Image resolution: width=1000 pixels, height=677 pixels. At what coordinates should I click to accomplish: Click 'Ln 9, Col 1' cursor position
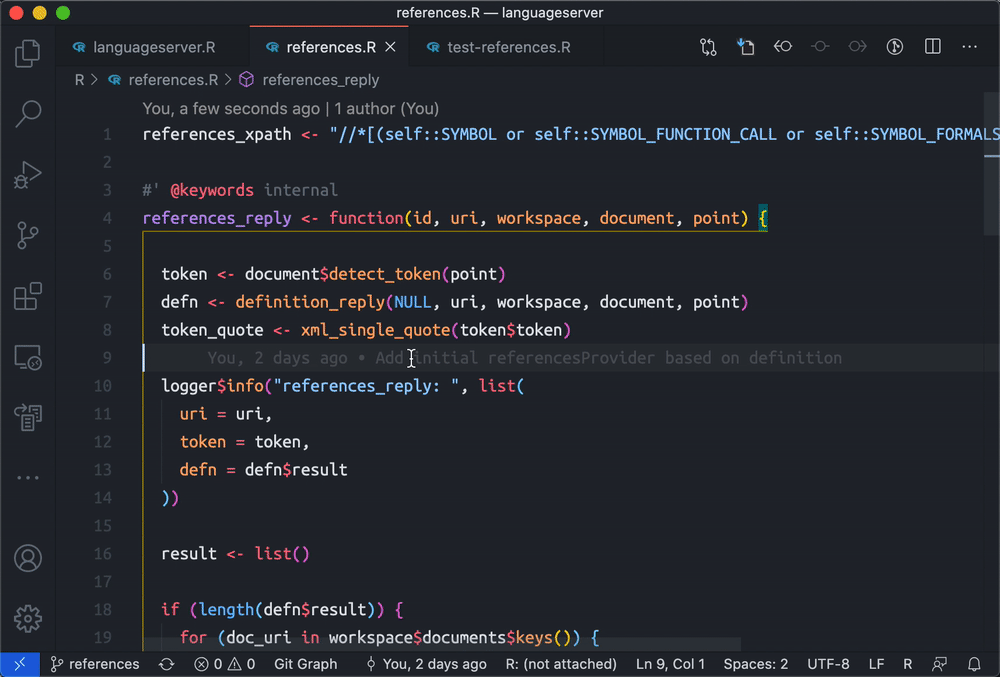670,664
